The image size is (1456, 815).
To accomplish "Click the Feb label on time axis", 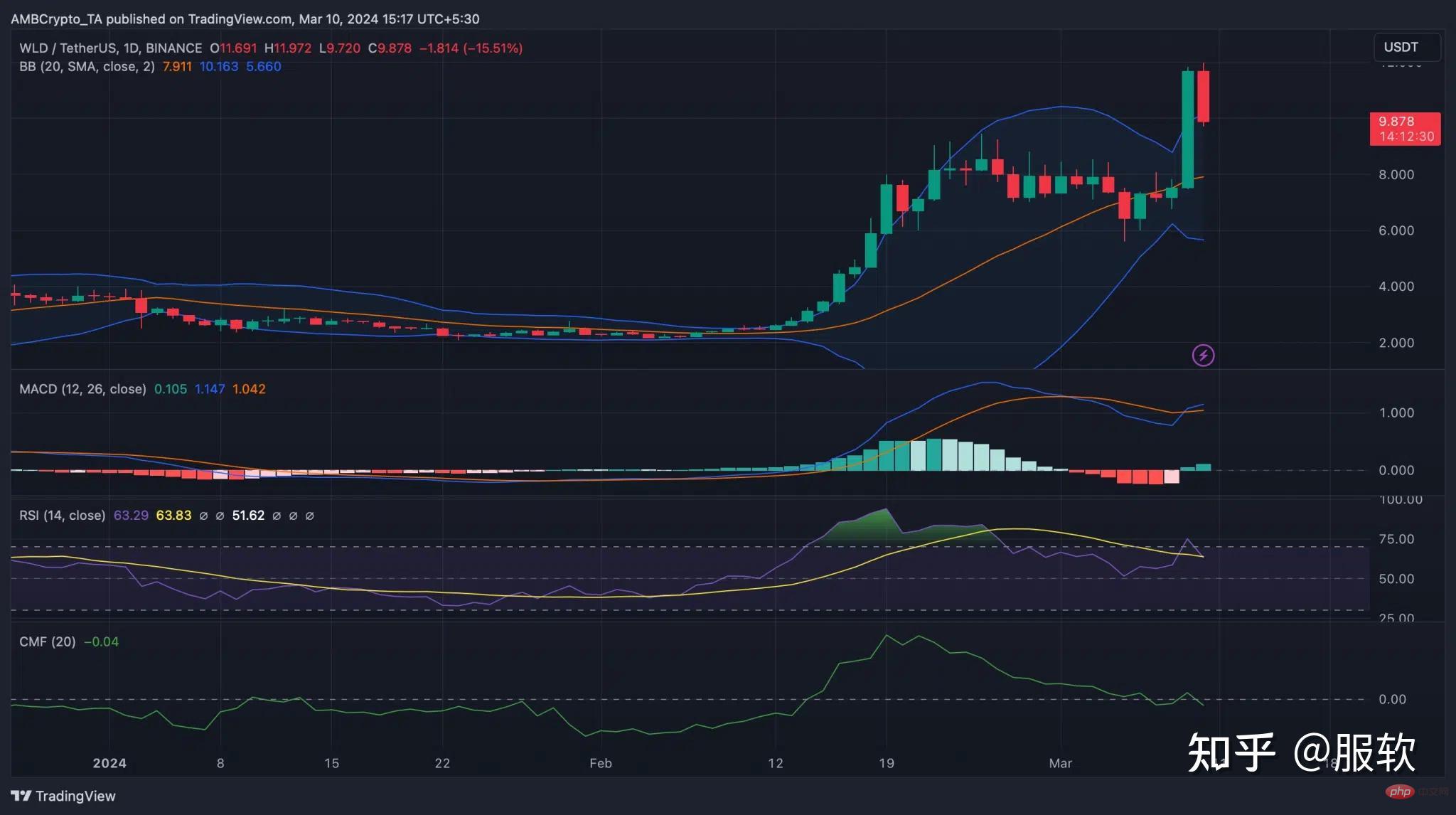I will 601,763.
